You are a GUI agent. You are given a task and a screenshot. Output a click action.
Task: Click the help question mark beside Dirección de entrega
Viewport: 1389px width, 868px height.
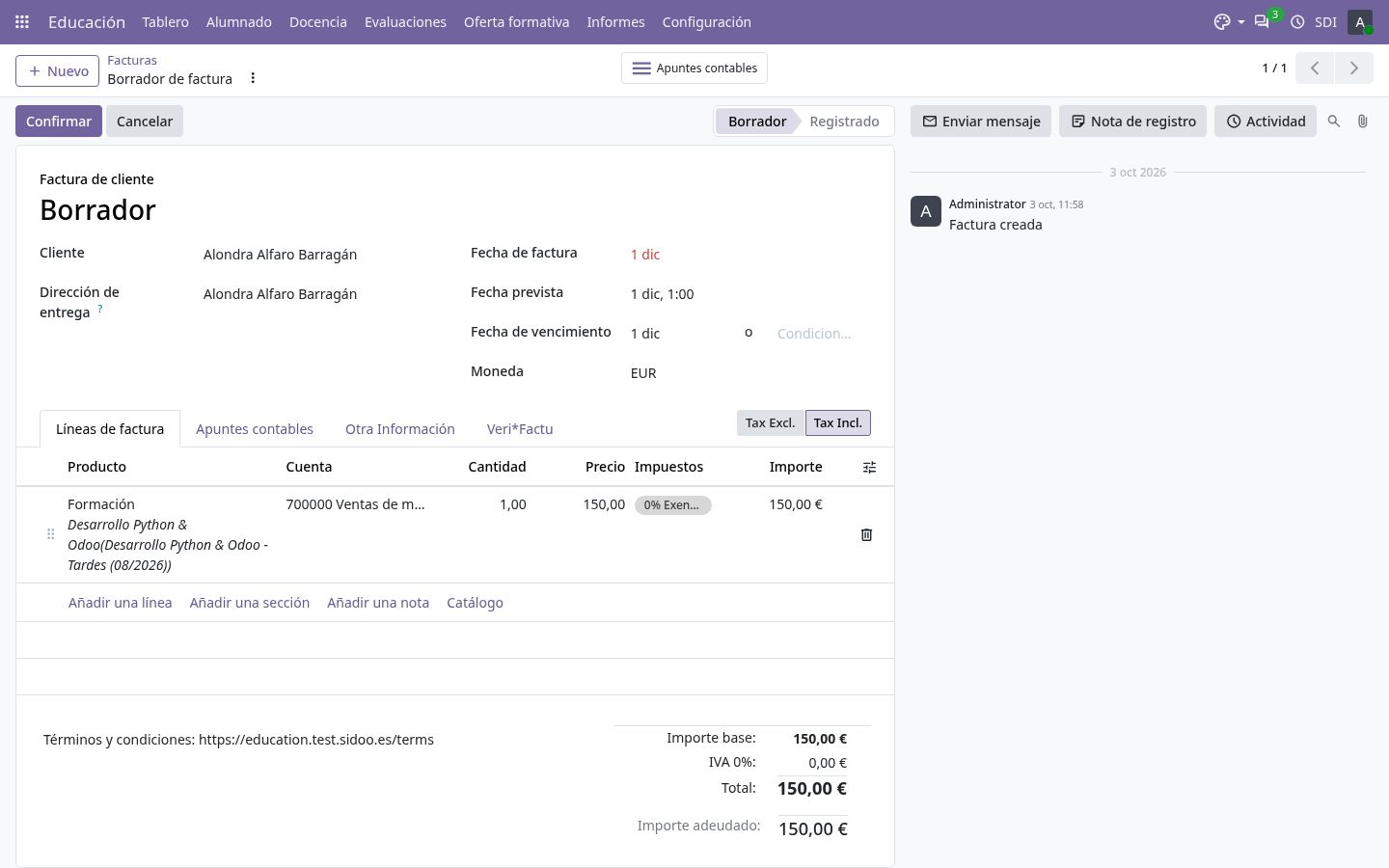point(99,309)
